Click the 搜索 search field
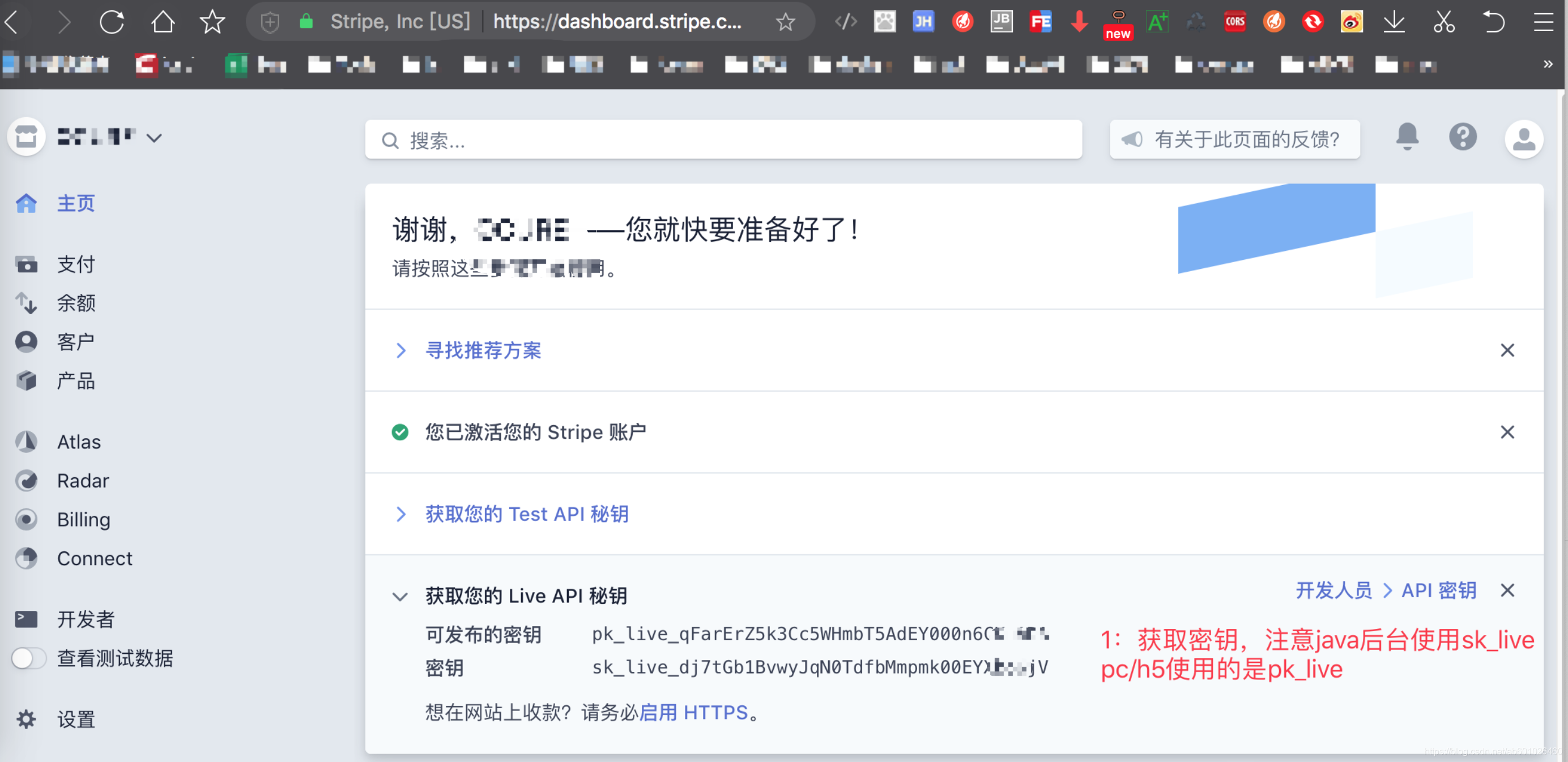The image size is (1568, 762). click(x=723, y=140)
